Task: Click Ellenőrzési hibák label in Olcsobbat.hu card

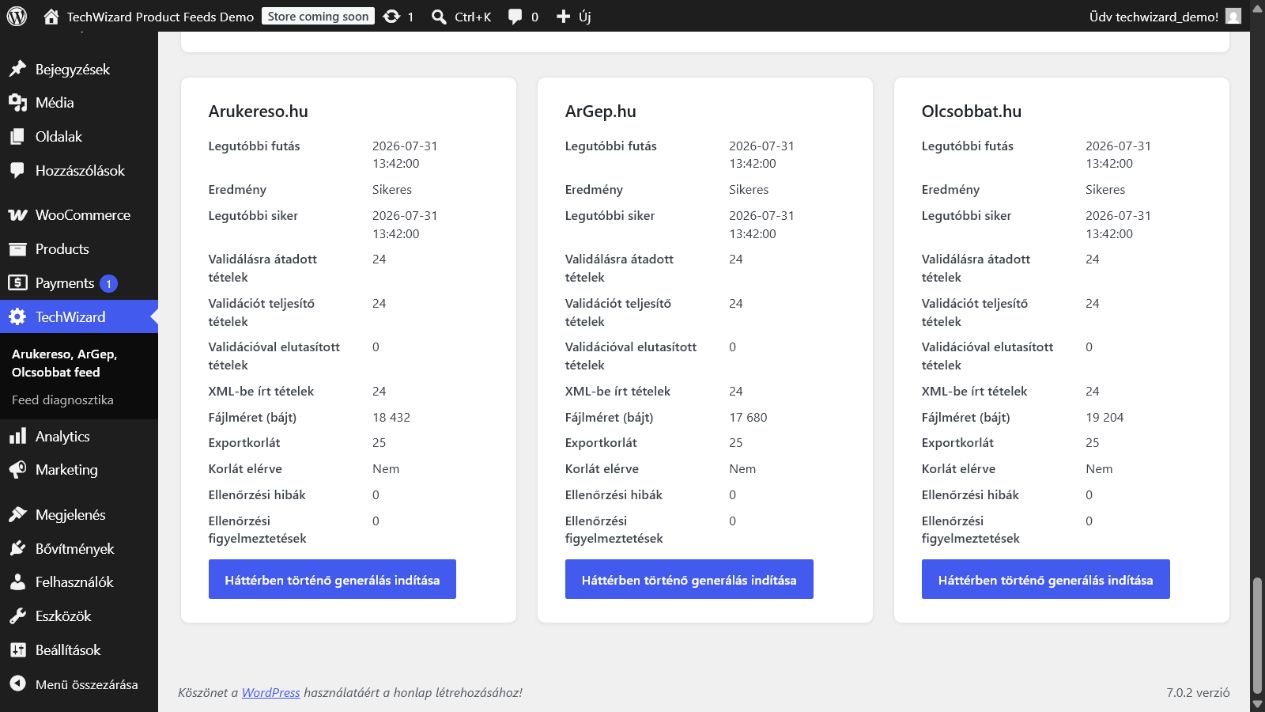Action: tap(970, 494)
